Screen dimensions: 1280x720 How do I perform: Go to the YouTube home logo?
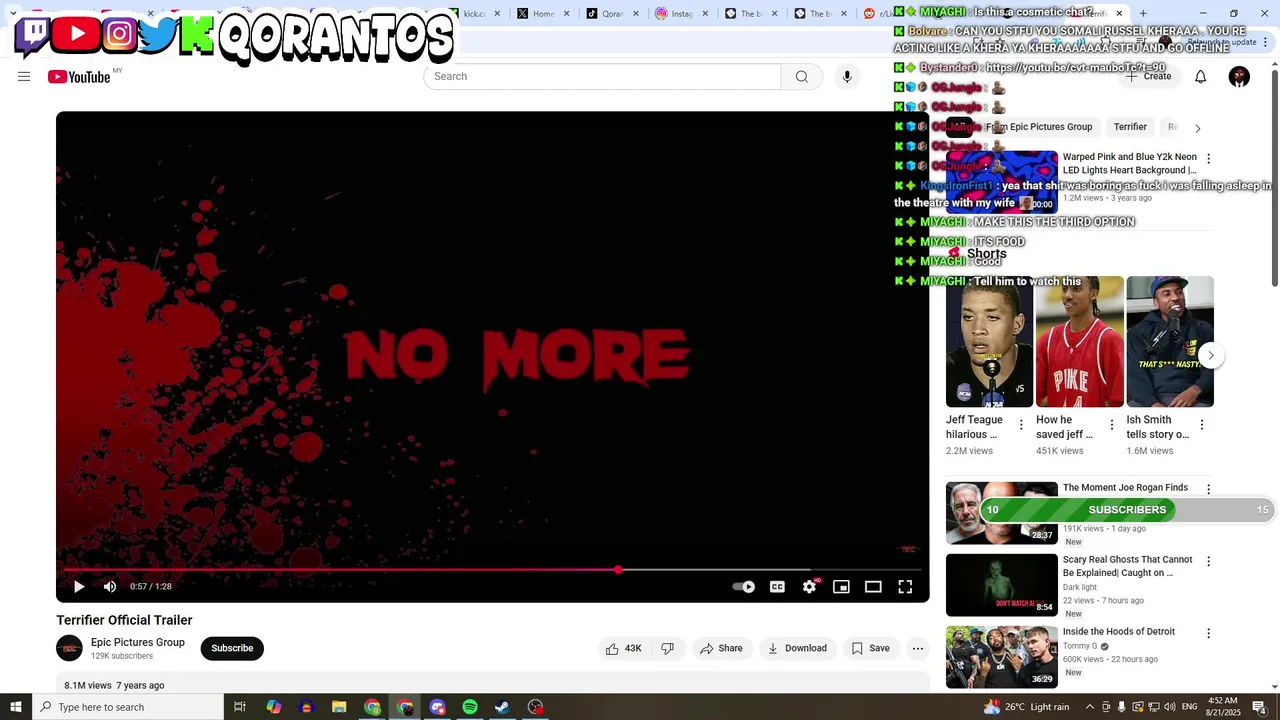(x=79, y=77)
